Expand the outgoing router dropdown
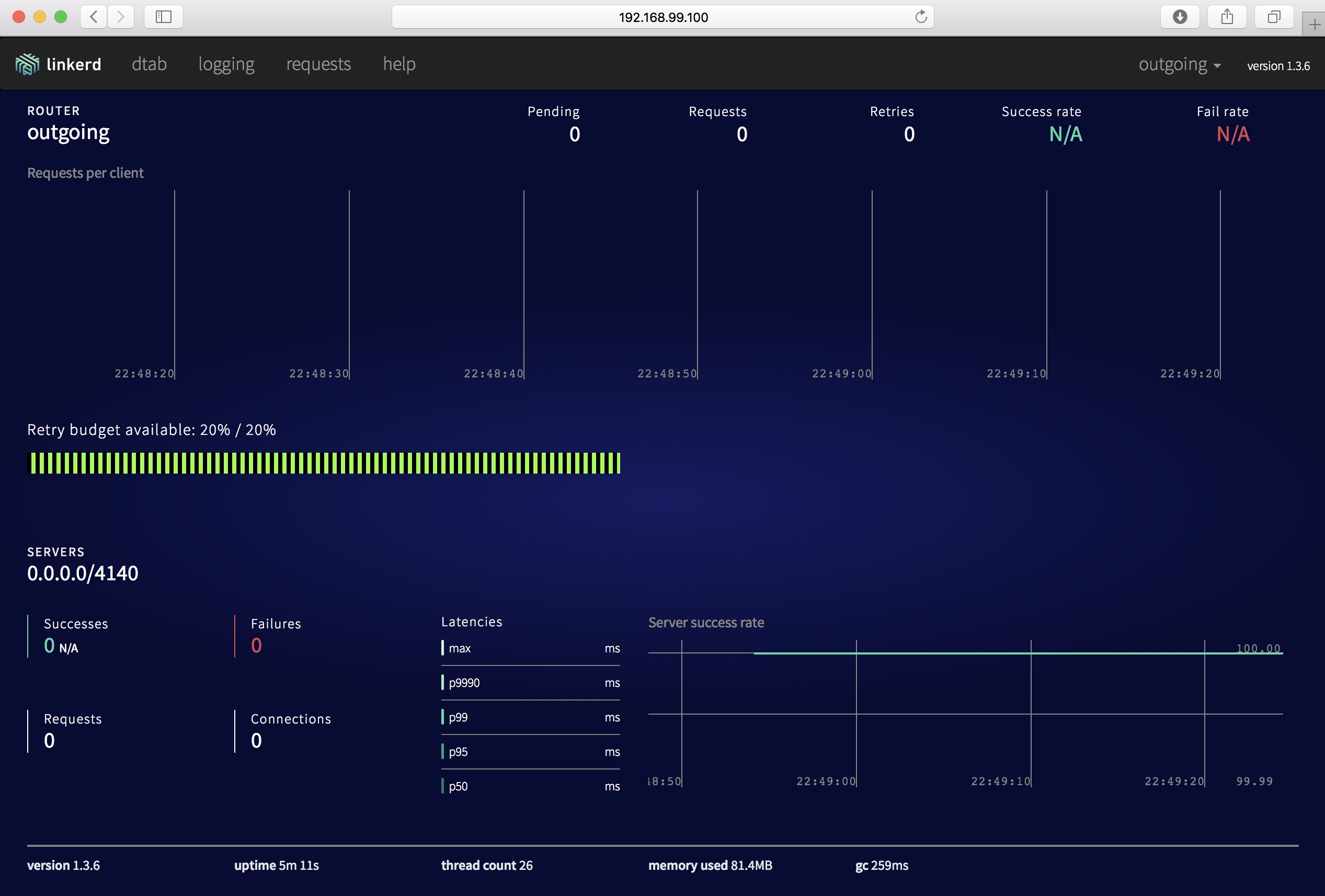Viewport: 1325px width, 896px height. 1179,64
